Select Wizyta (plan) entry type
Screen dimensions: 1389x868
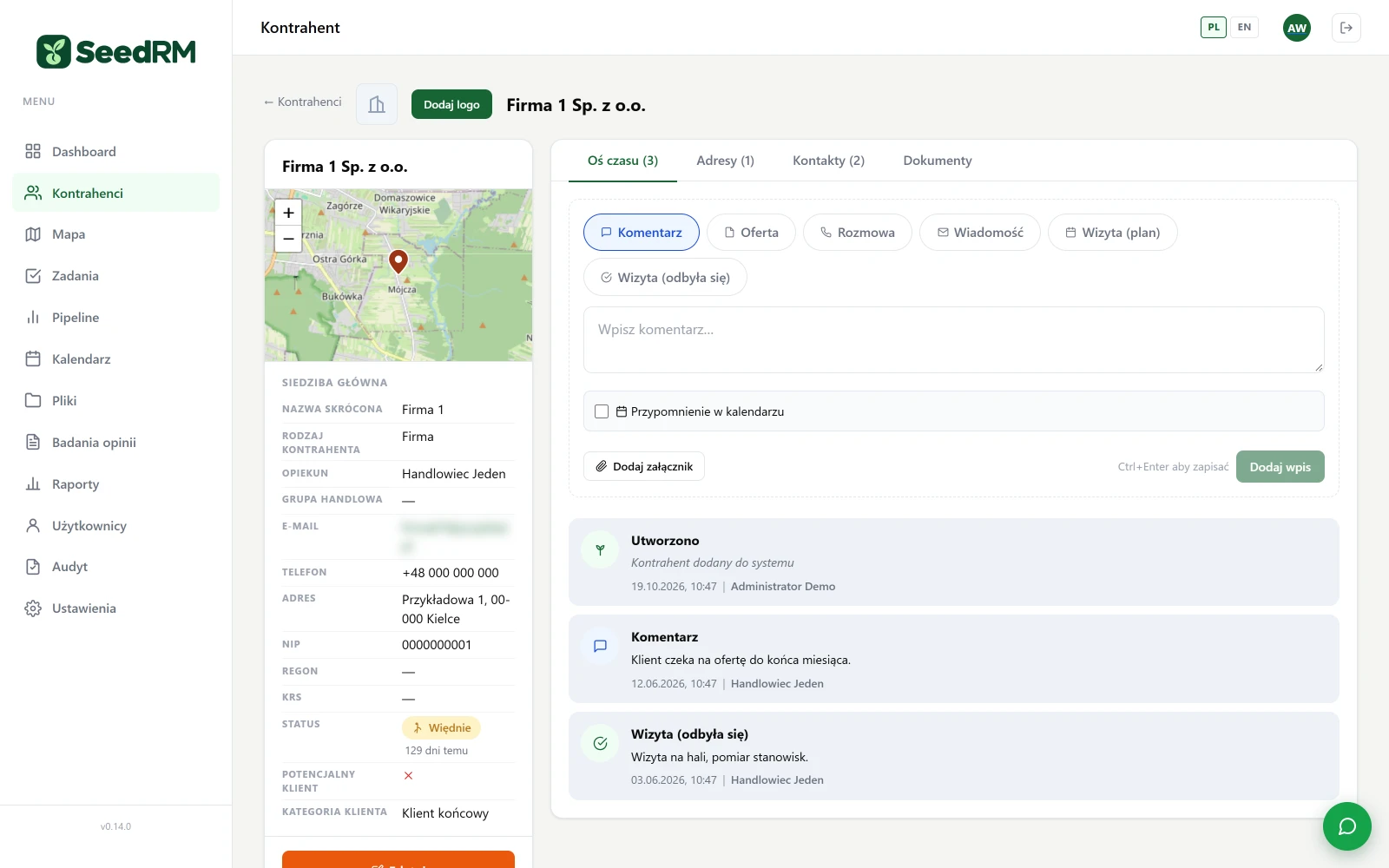1113,233
